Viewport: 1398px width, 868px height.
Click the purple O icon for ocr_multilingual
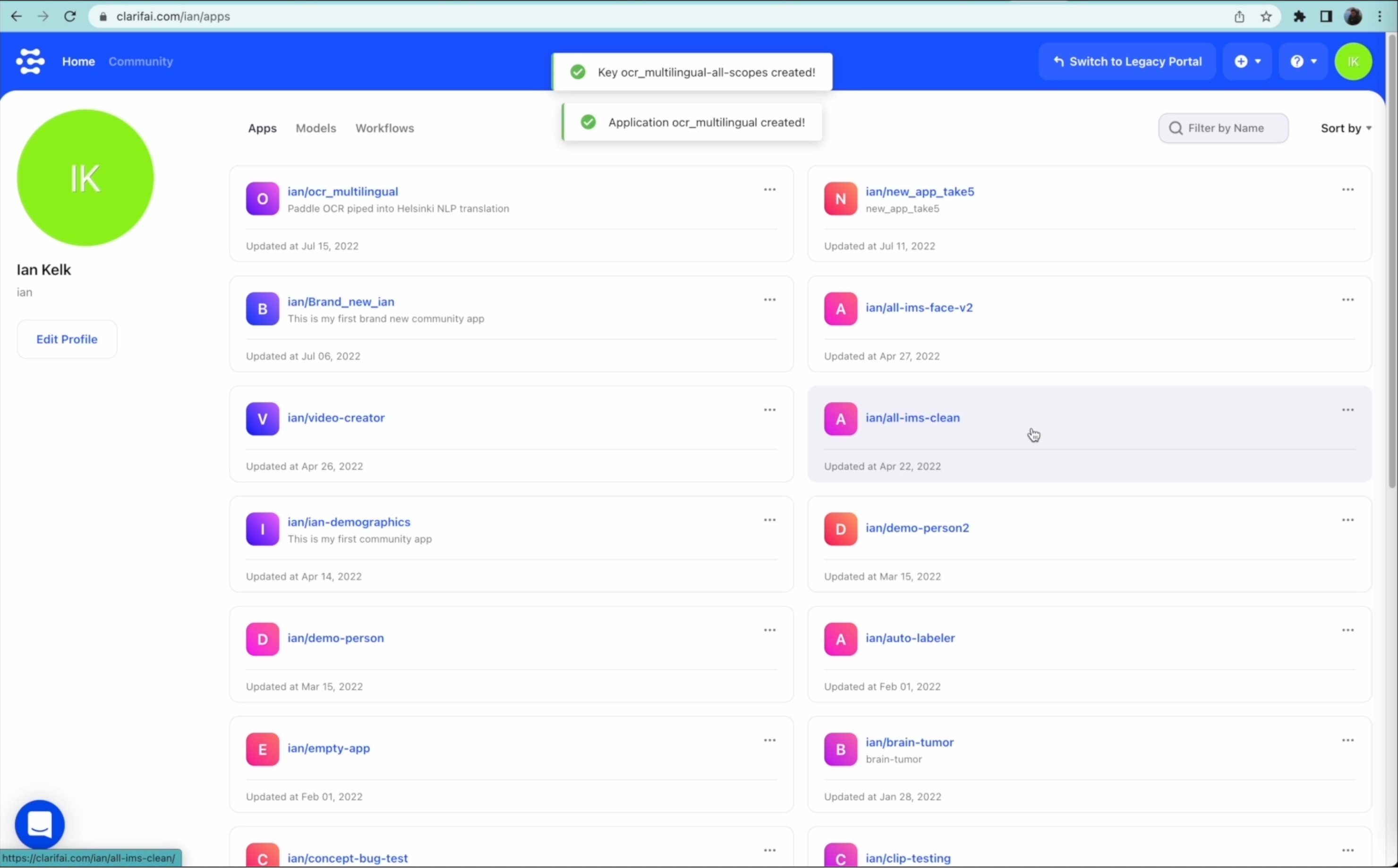coord(263,199)
